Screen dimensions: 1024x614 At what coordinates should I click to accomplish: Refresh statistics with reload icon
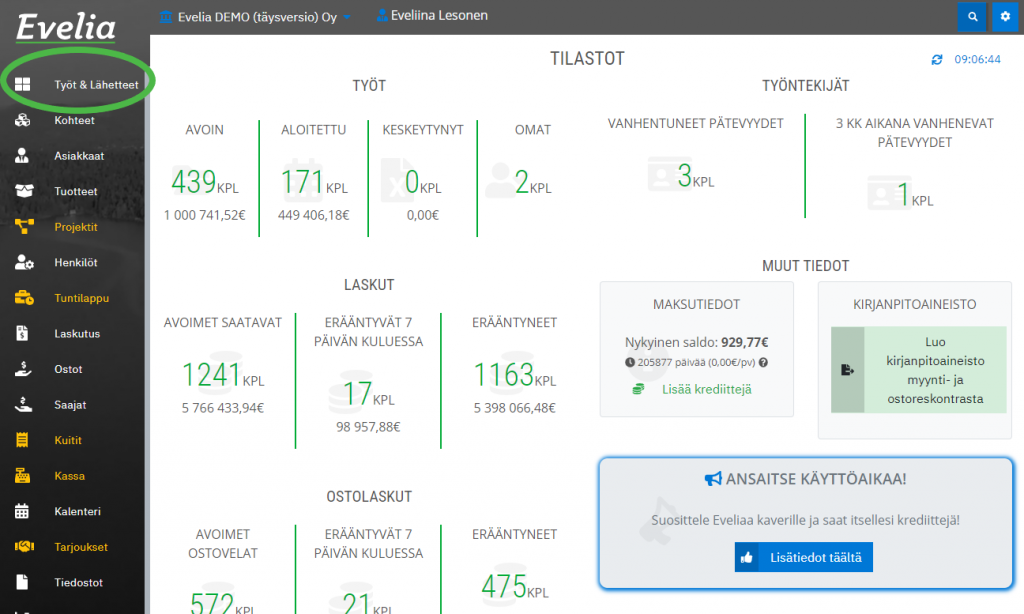click(937, 59)
